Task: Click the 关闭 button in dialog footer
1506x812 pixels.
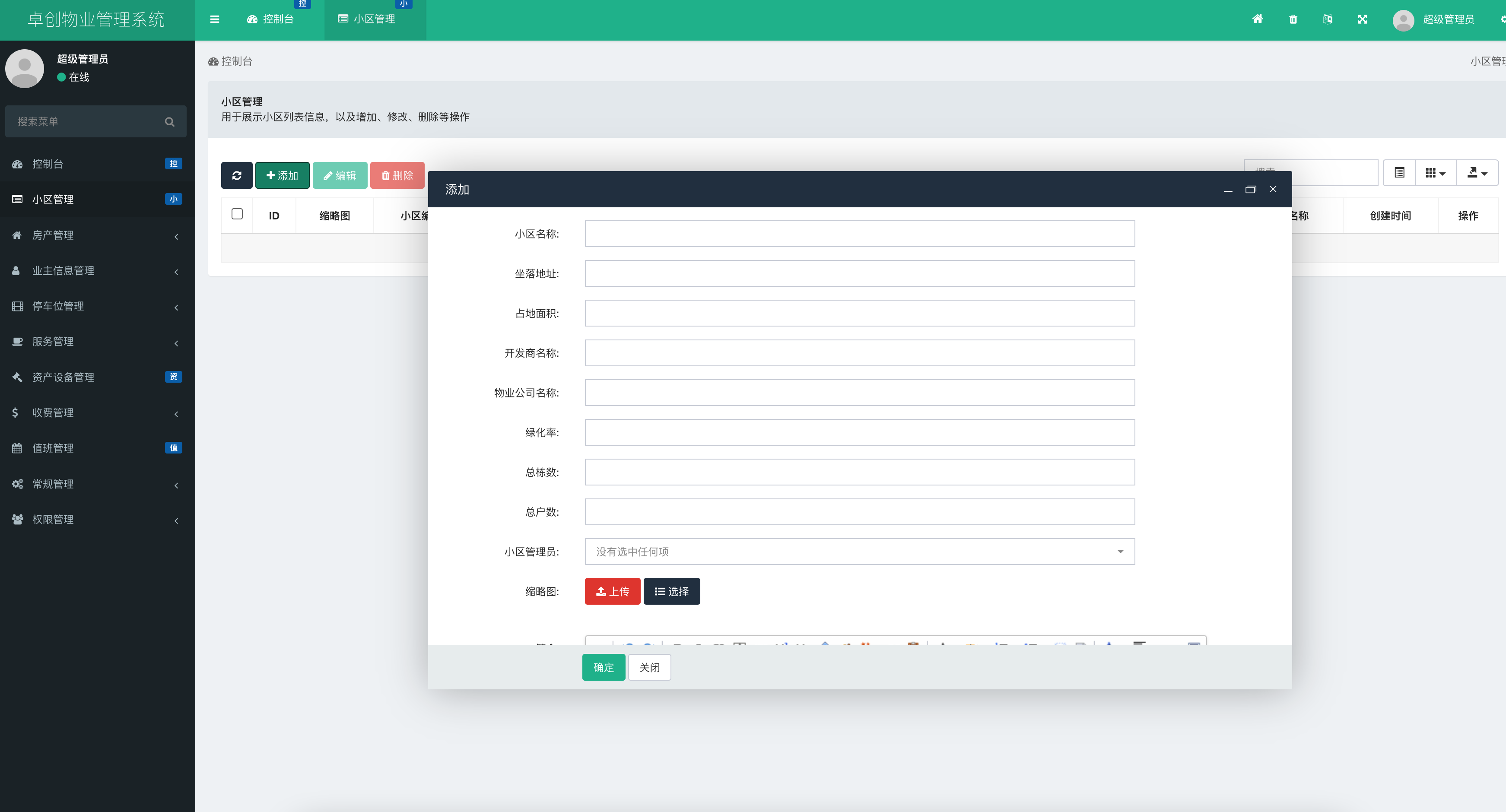Action: [649, 667]
